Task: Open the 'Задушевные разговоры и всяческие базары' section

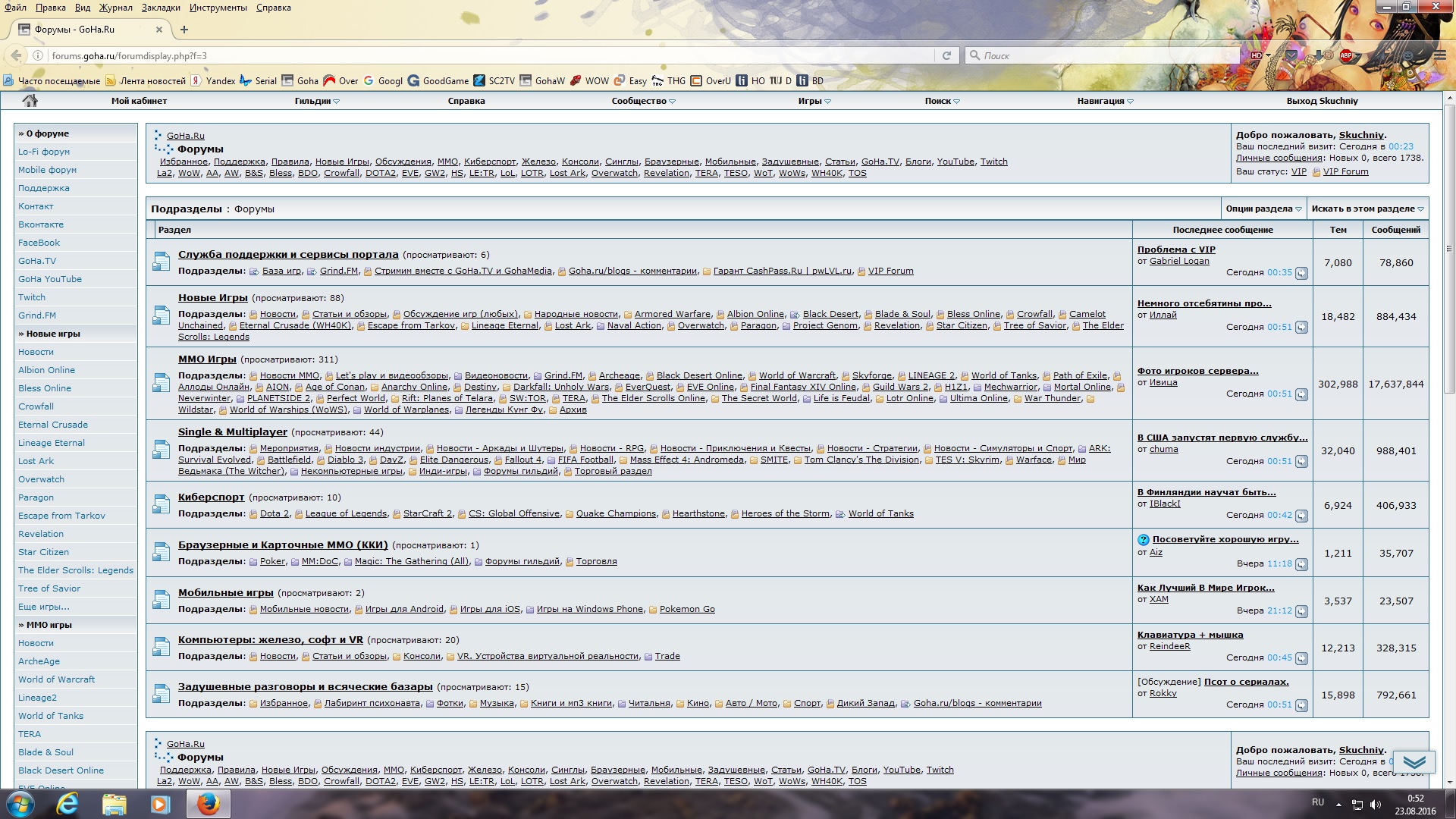Action: pyautogui.click(x=306, y=687)
